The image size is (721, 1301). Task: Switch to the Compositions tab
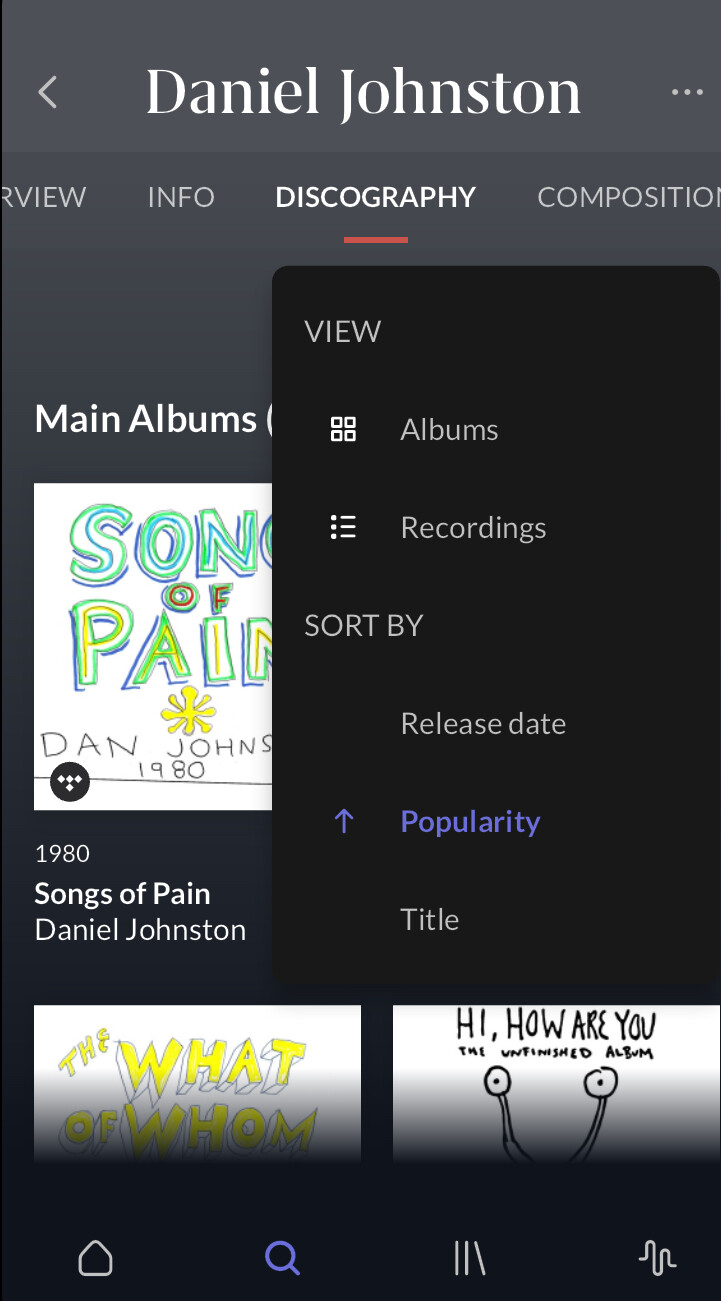627,197
